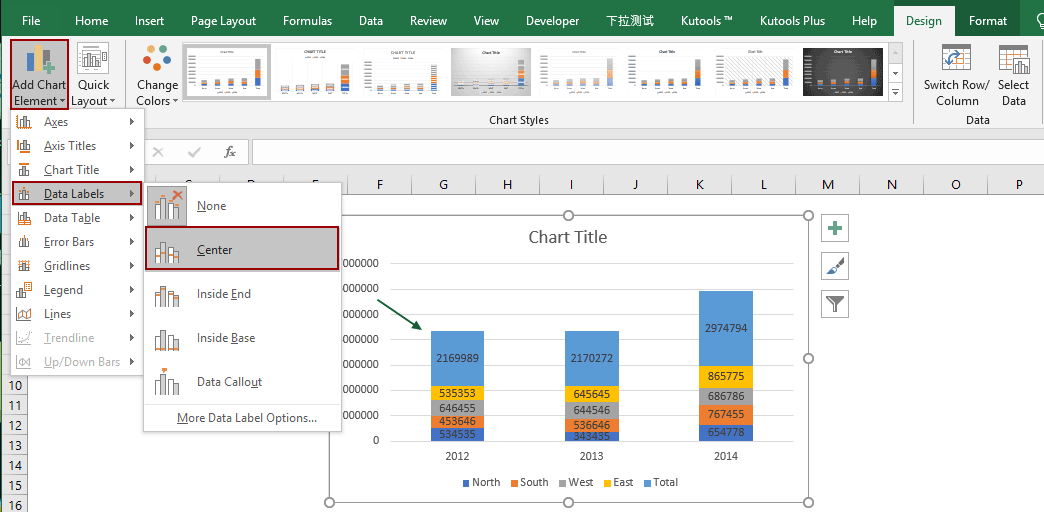Click the formula bar input field

point(640,152)
